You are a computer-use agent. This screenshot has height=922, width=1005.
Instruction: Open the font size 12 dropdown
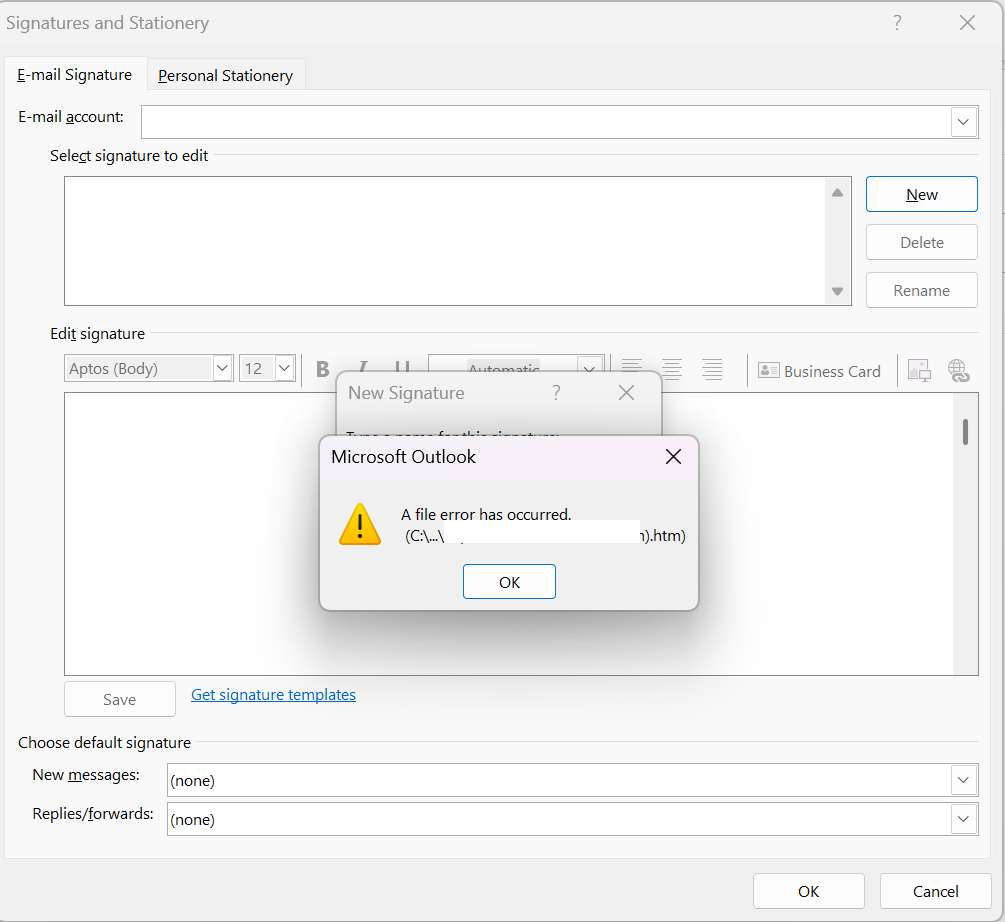pyautogui.click(x=285, y=368)
